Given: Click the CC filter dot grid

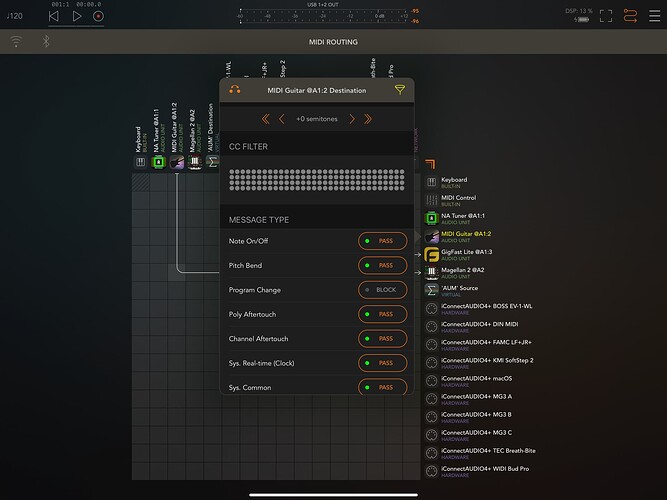Looking at the screenshot, I should pyautogui.click(x=317, y=180).
